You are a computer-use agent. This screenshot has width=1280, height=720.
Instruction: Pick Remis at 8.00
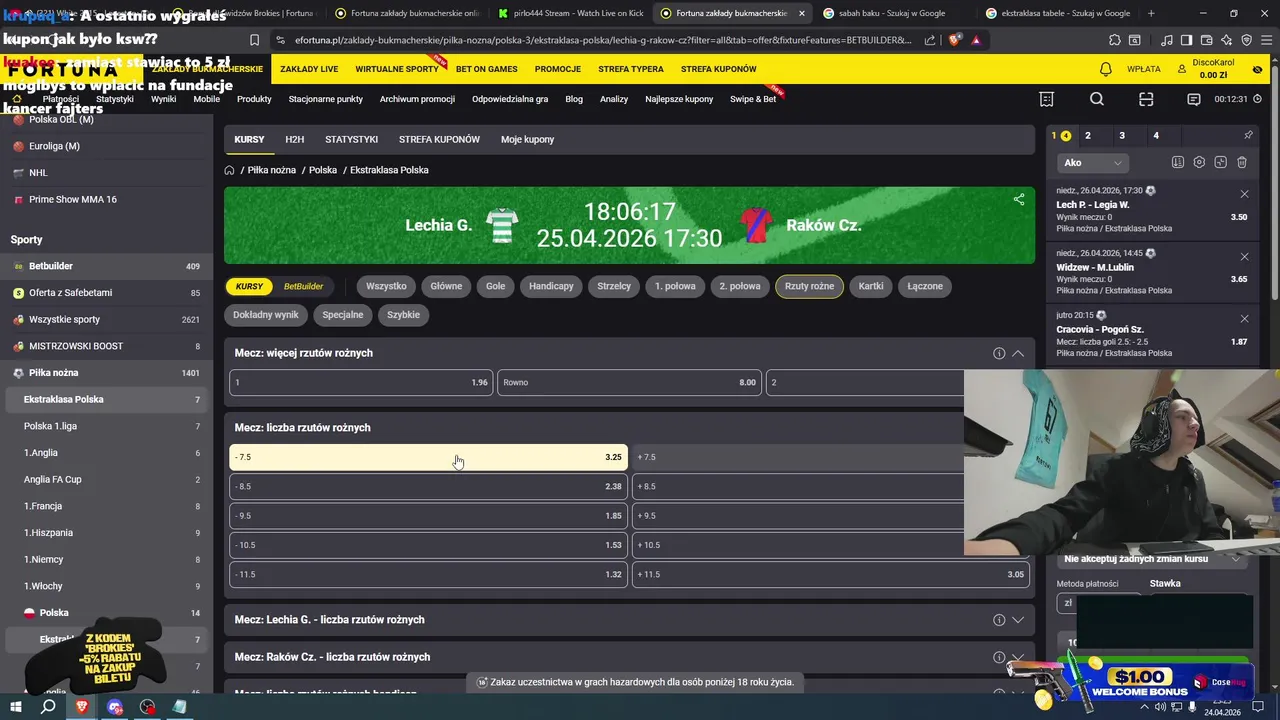tap(629, 383)
